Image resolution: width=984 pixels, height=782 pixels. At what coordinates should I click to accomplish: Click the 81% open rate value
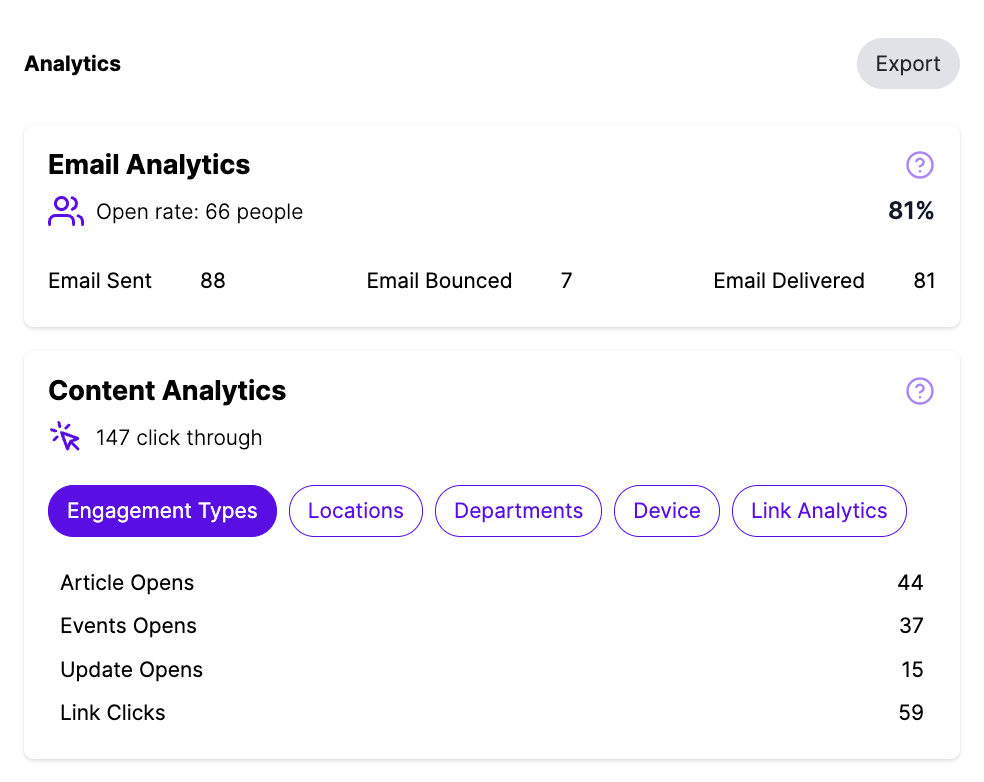(911, 211)
